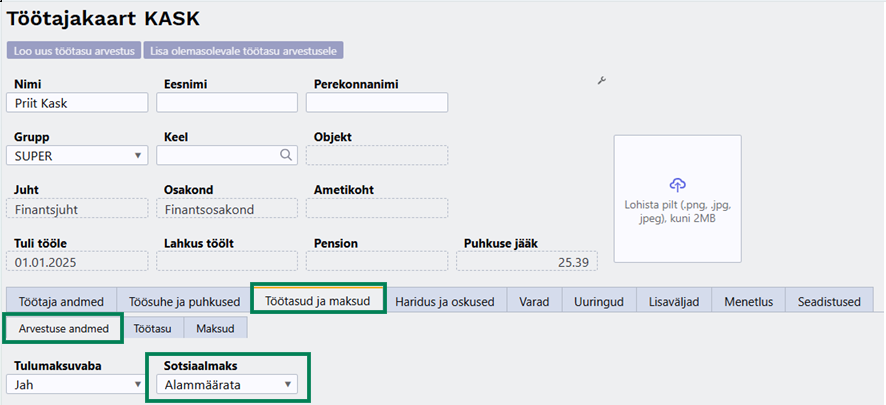Open the Töösuhe ja puhkused tab

coord(183,300)
